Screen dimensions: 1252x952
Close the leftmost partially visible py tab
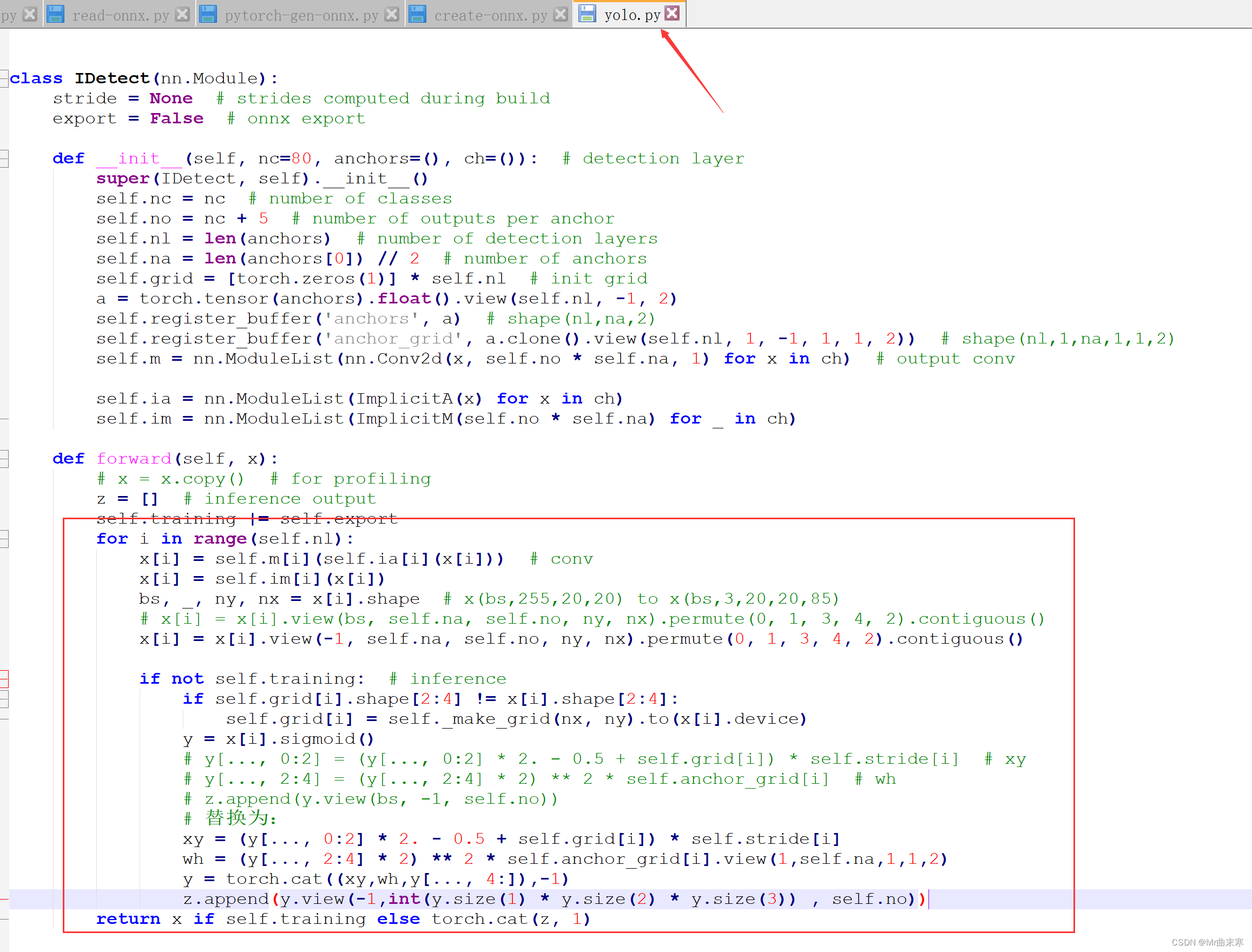(30, 14)
